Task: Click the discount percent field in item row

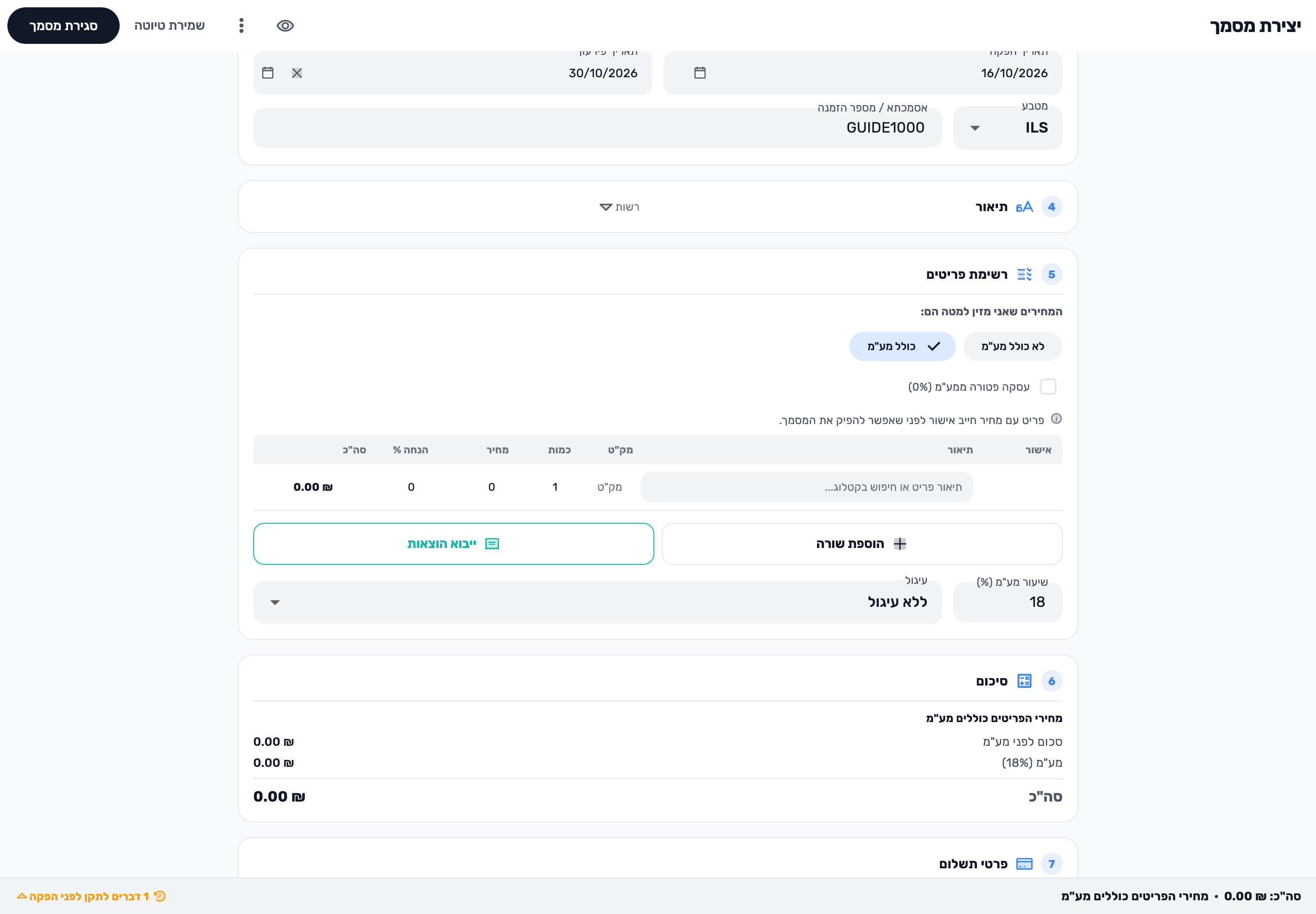Action: click(411, 487)
